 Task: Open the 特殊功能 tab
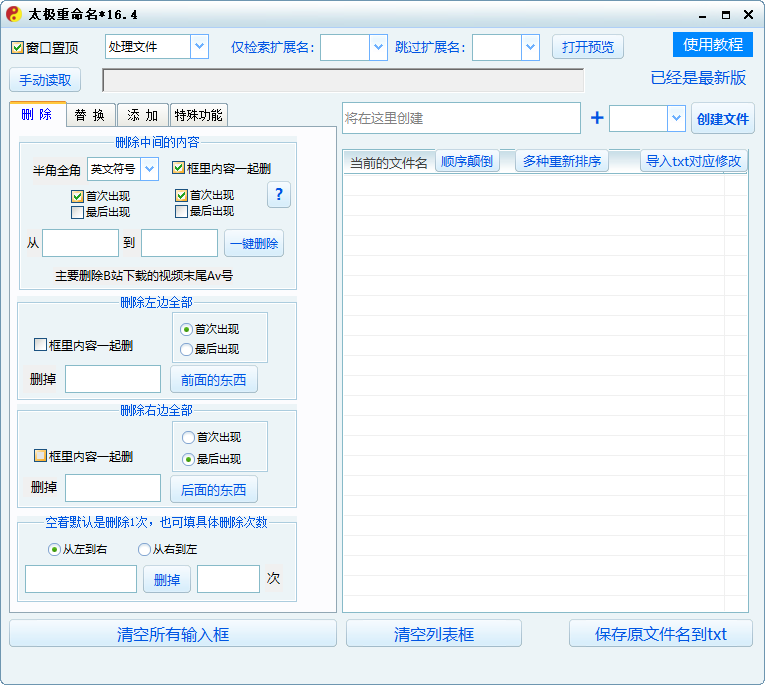pyautogui.click(x=197, y=115)
